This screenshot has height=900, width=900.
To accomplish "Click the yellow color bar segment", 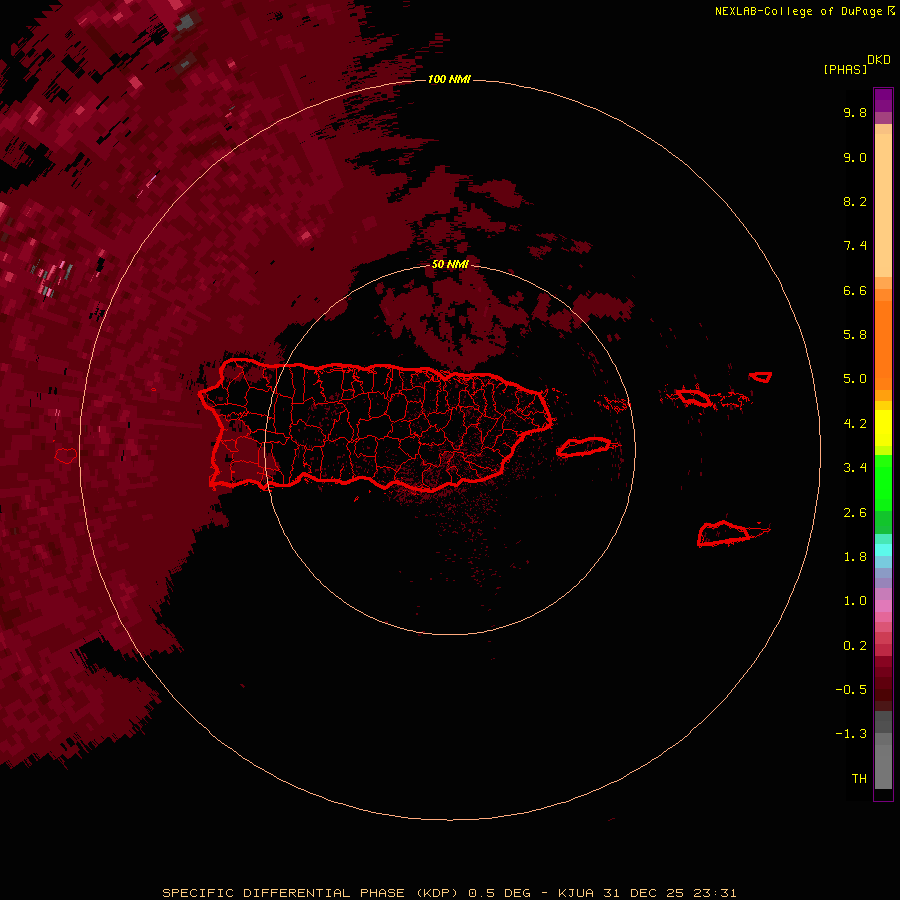I will [883, 428].
